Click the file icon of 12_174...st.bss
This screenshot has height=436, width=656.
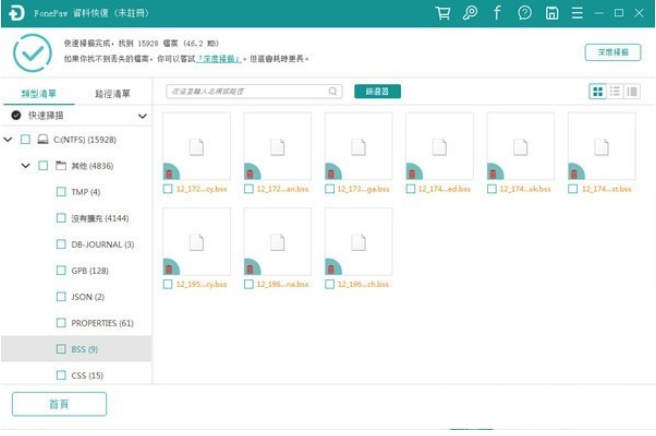click(x=602, y=147)
